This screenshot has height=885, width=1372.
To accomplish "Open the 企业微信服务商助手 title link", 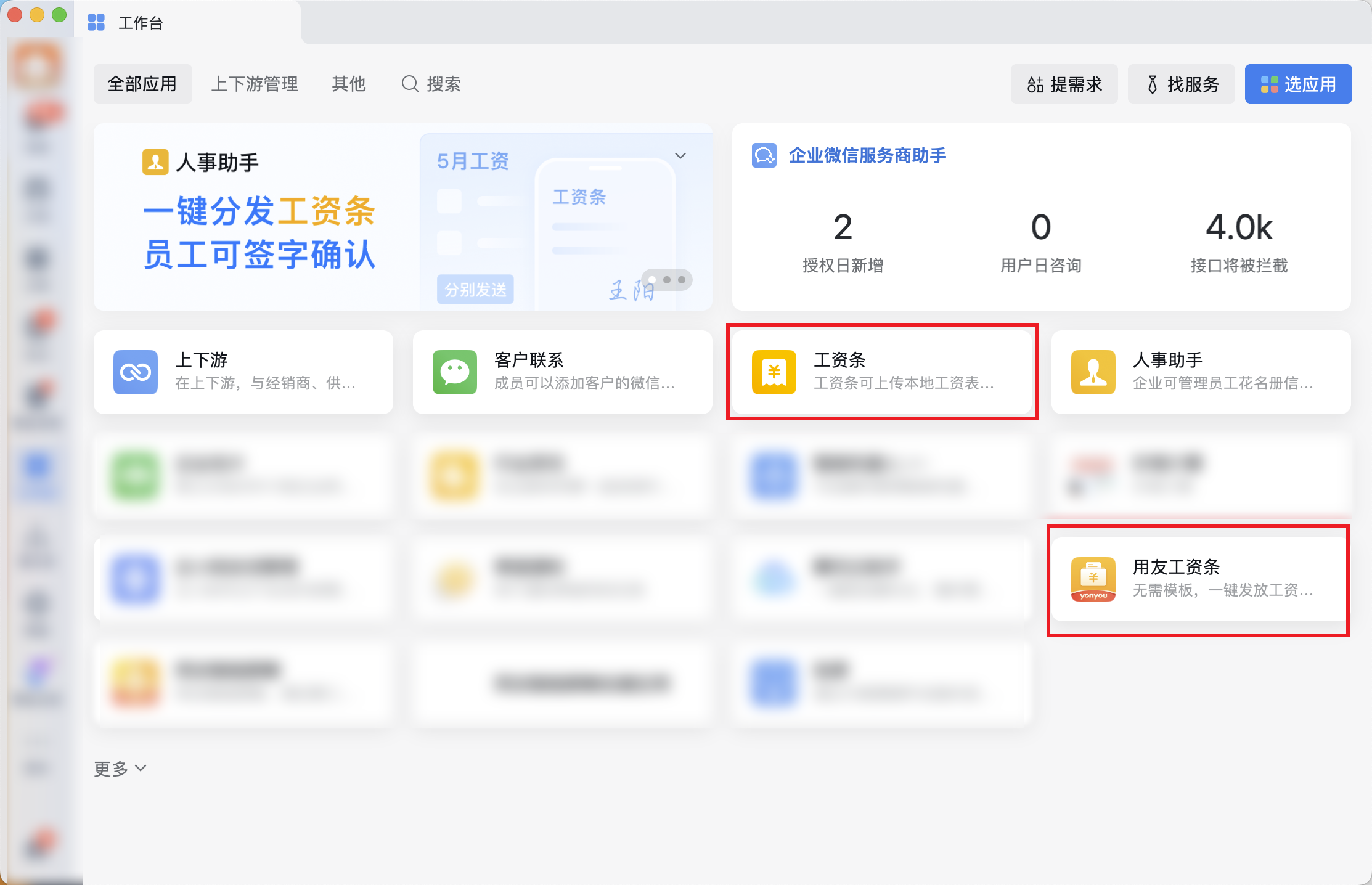I will tap(867, 155).
